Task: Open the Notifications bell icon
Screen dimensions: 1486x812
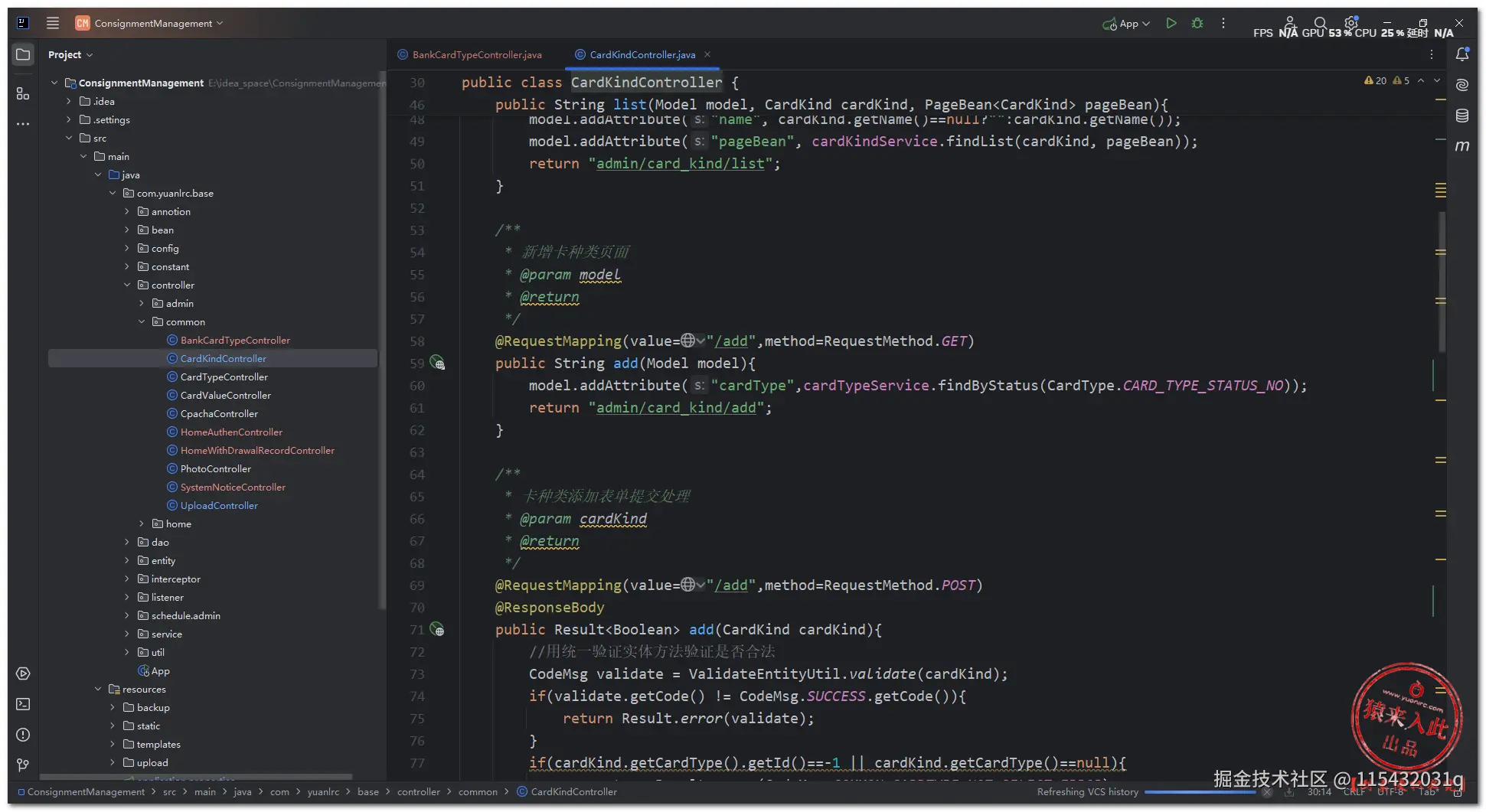Action: point(1462,54)
